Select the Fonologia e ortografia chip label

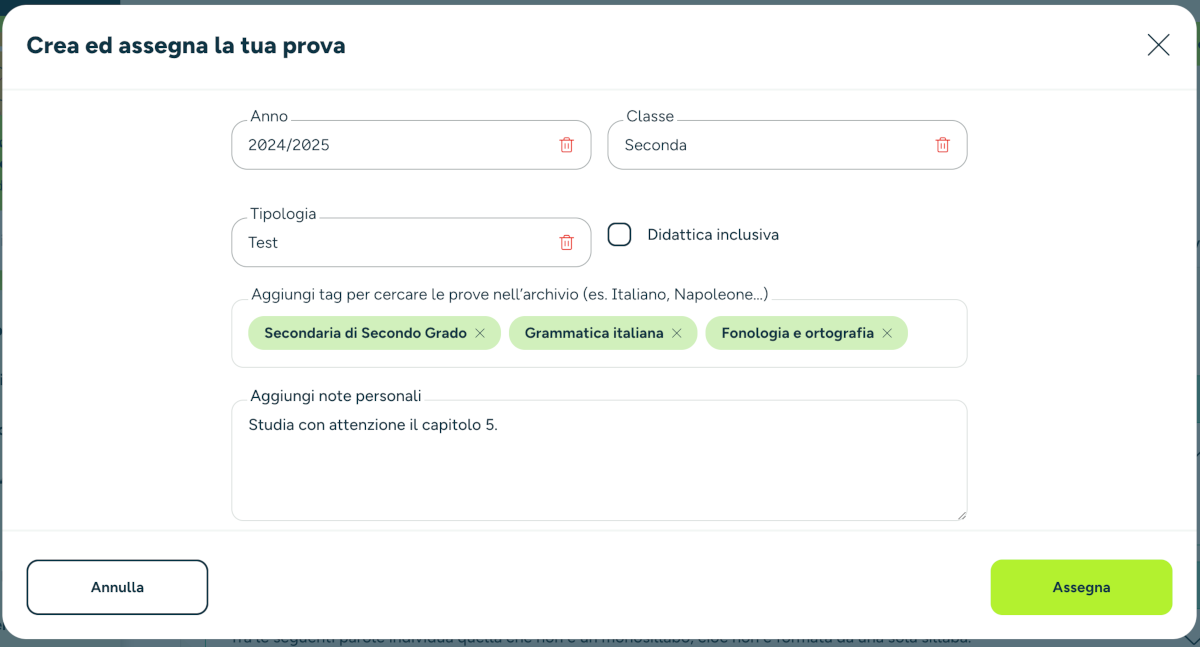tap(797, 333)
